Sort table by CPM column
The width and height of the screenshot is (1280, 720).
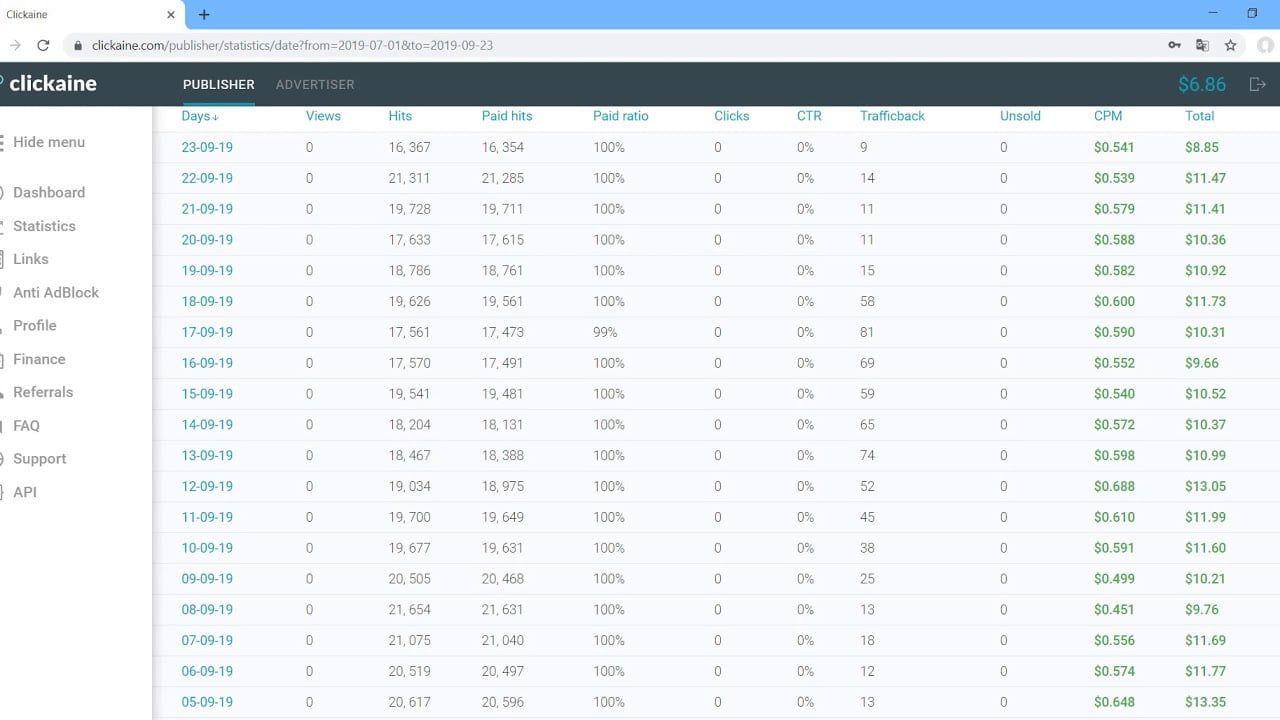[1108, 116]
